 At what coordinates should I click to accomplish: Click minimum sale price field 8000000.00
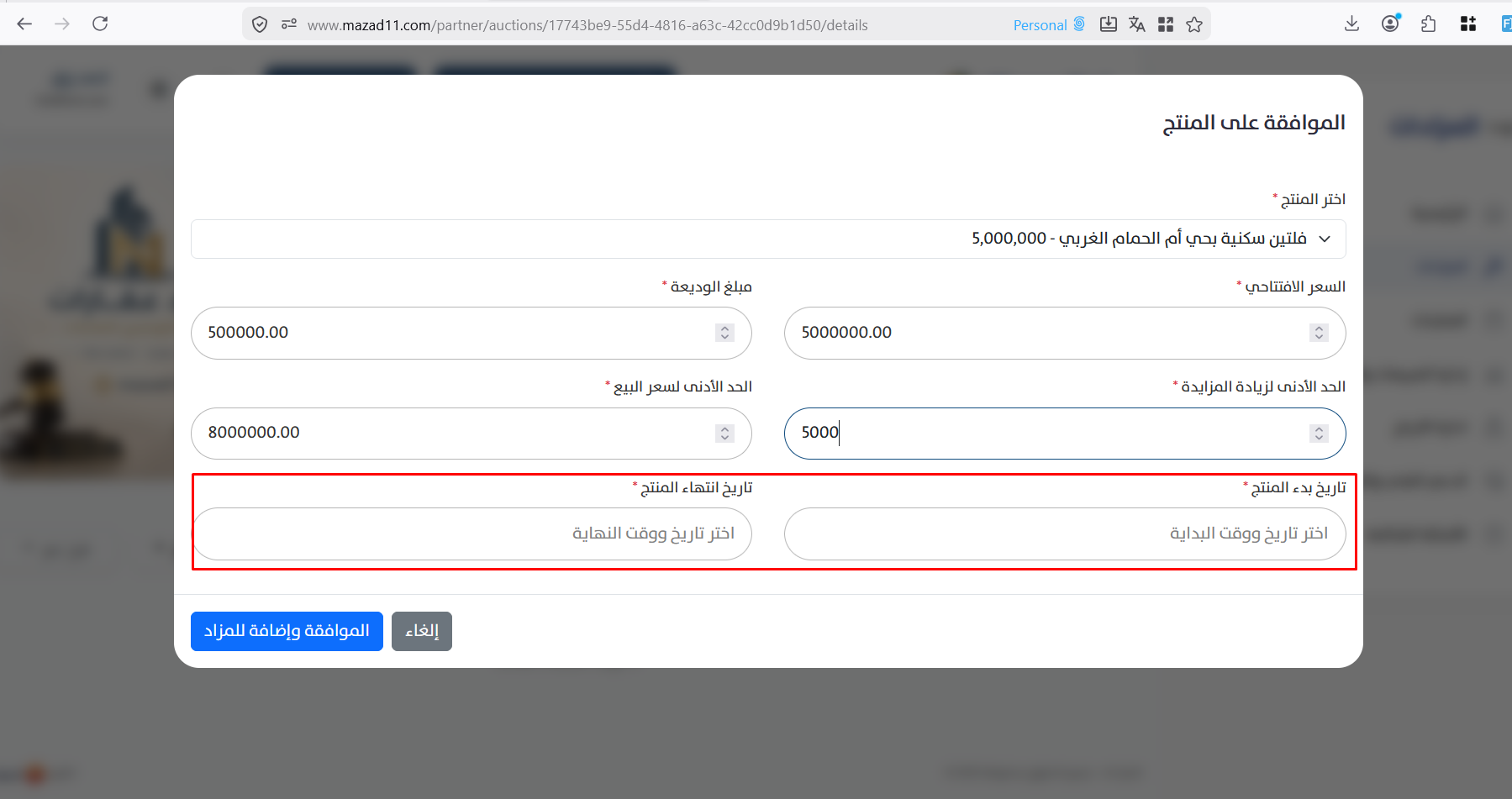(x=472, y=434)
